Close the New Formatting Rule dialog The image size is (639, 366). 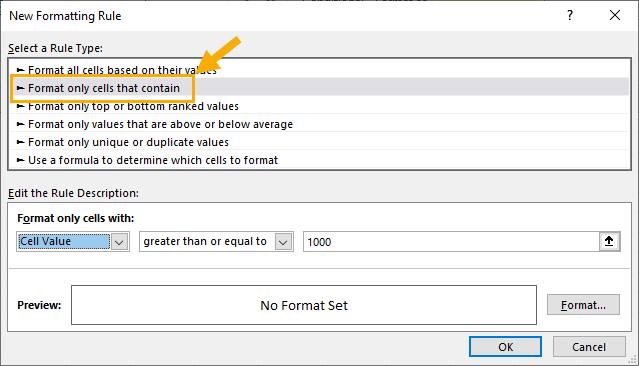point(615,15)
